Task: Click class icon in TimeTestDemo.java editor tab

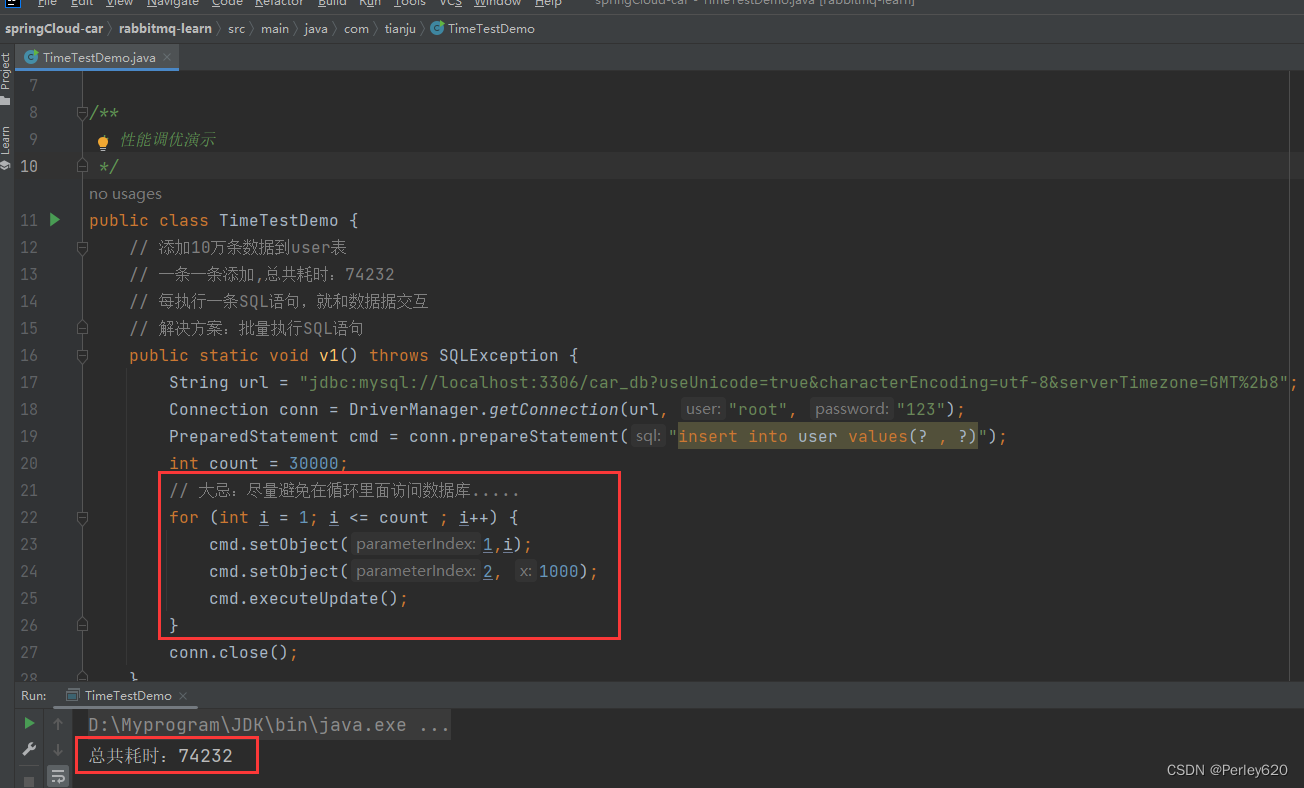Action: point(32,57)
